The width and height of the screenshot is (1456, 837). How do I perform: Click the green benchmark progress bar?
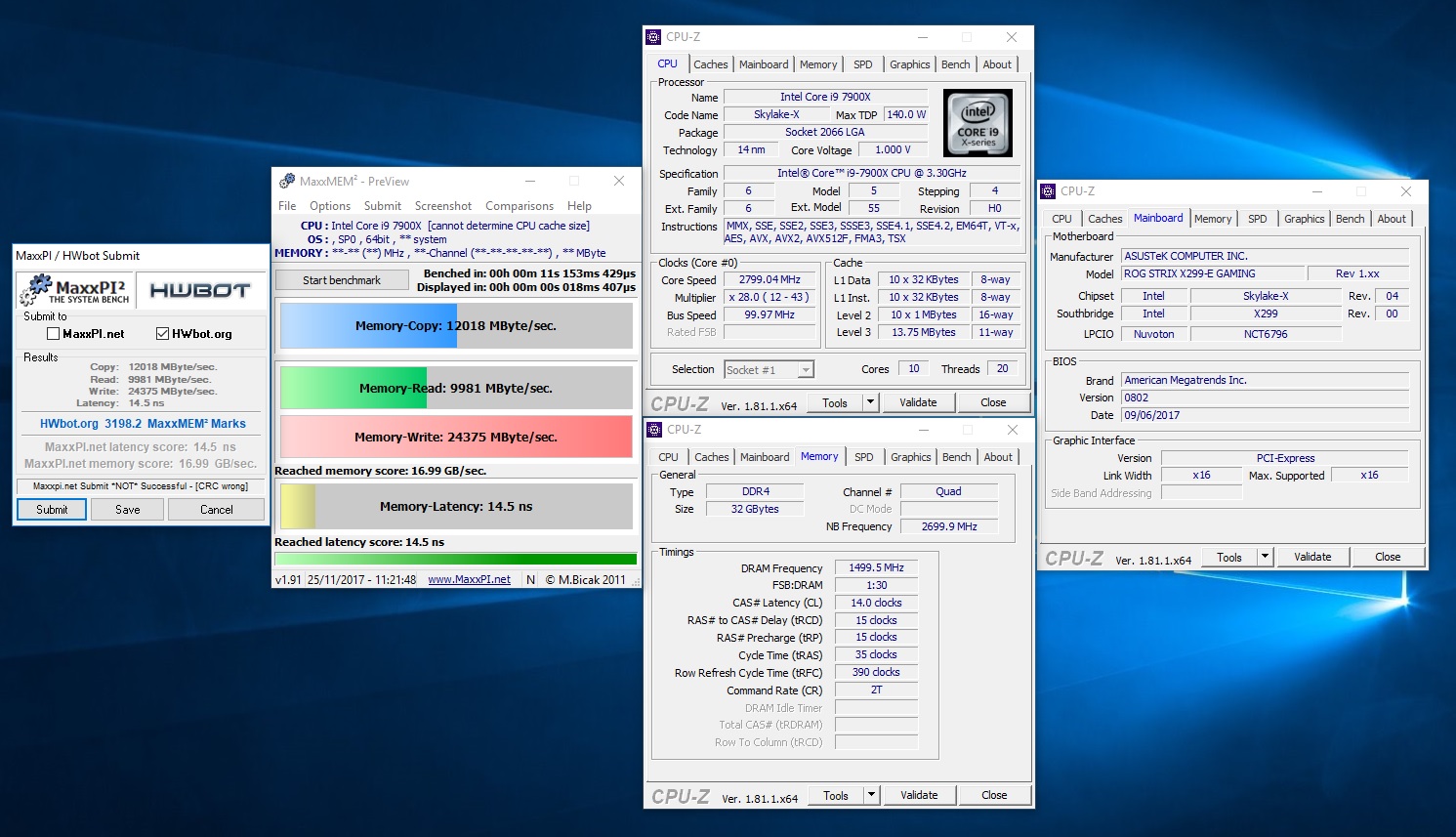(x=456, y=559)
